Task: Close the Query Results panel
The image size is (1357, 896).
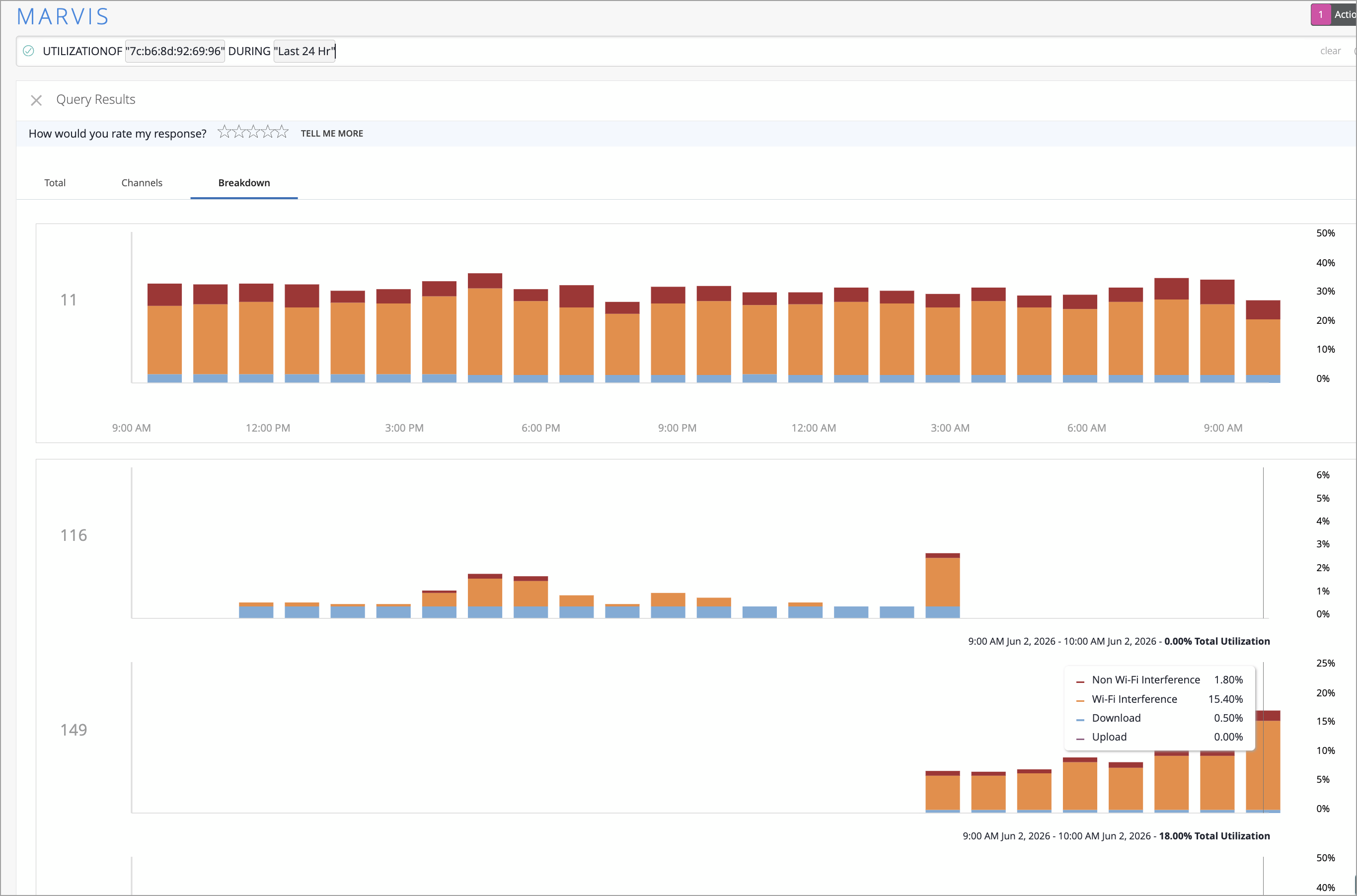Action: (36, 100)
